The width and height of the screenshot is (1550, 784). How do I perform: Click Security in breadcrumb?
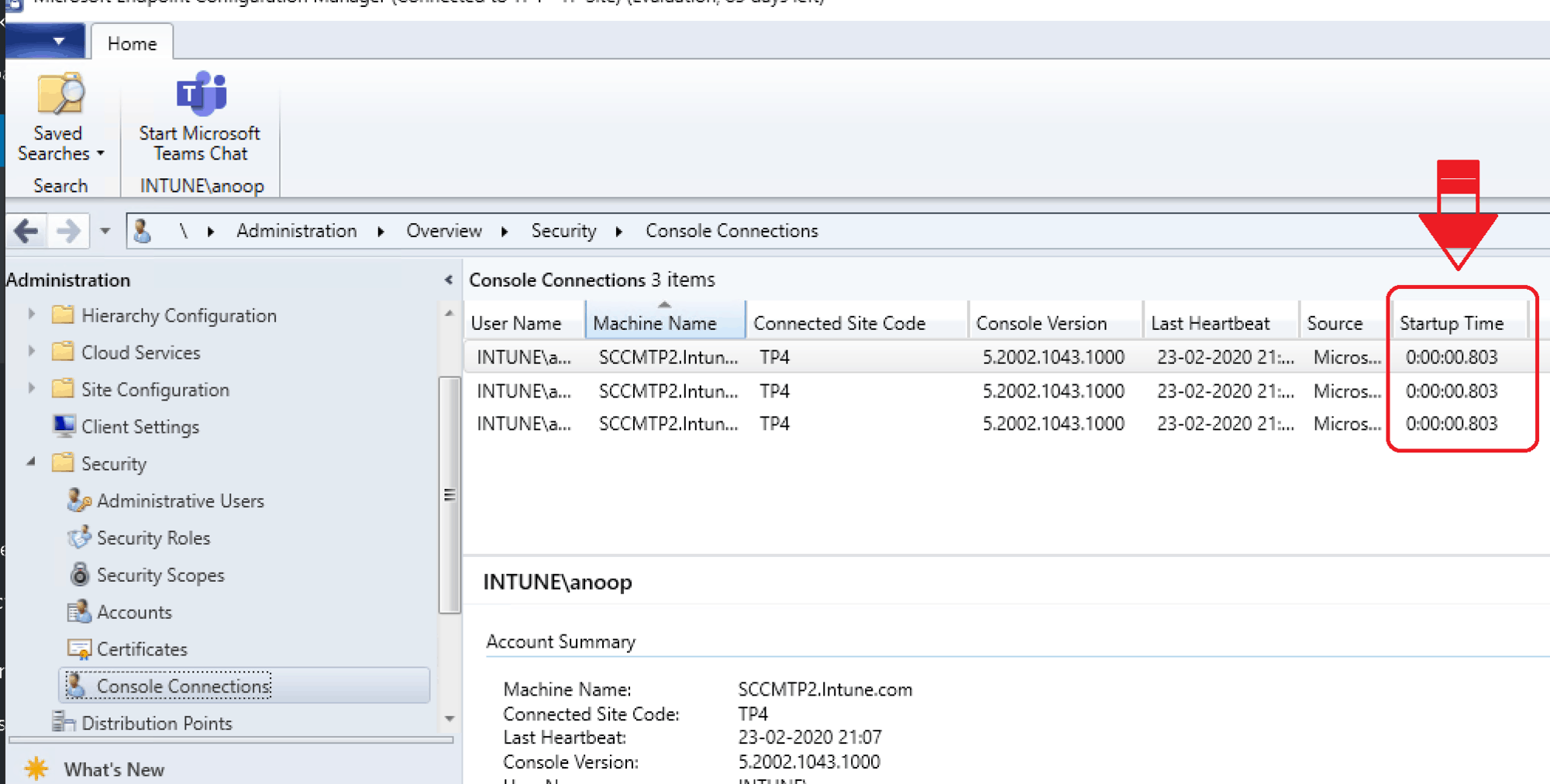click(563, 231)
